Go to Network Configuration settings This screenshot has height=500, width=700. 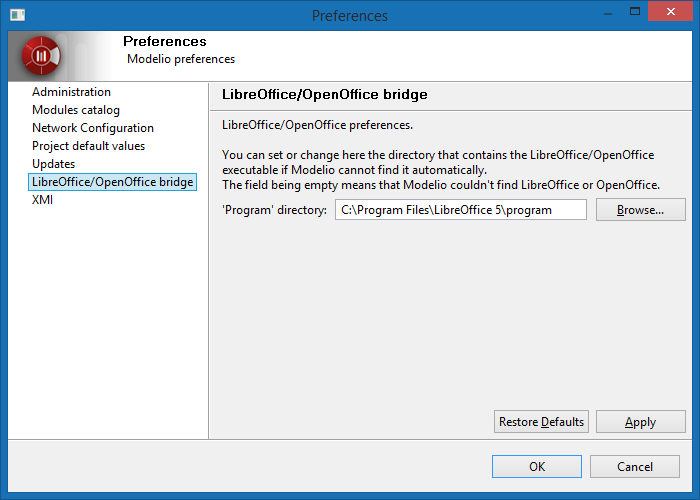(x=93, y=128)
